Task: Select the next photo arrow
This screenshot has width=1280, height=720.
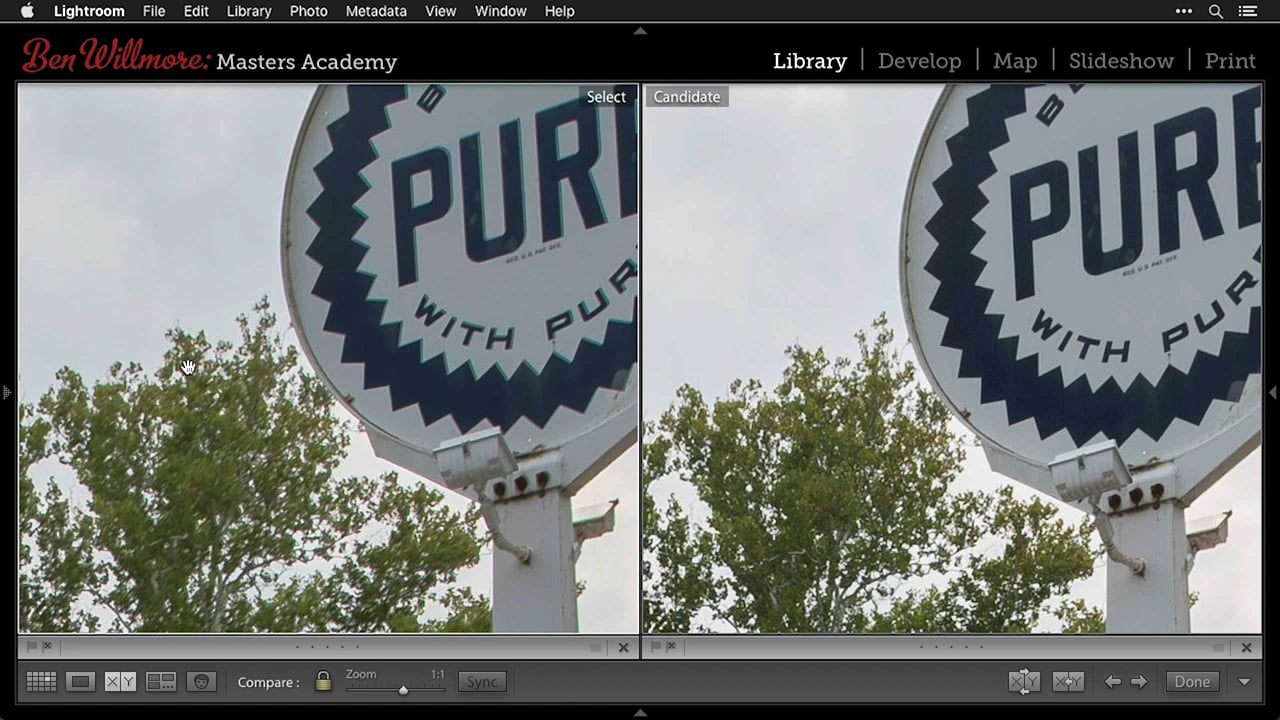Action: click(x=1138, y=682)
